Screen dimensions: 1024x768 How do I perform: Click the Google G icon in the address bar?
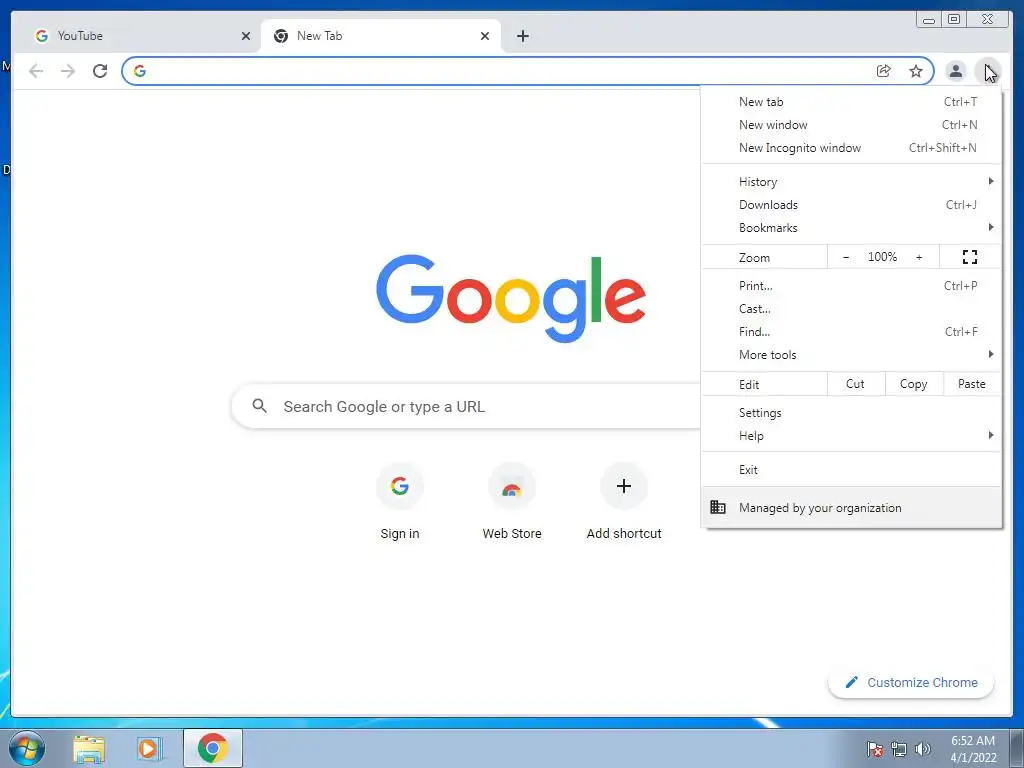140,71
